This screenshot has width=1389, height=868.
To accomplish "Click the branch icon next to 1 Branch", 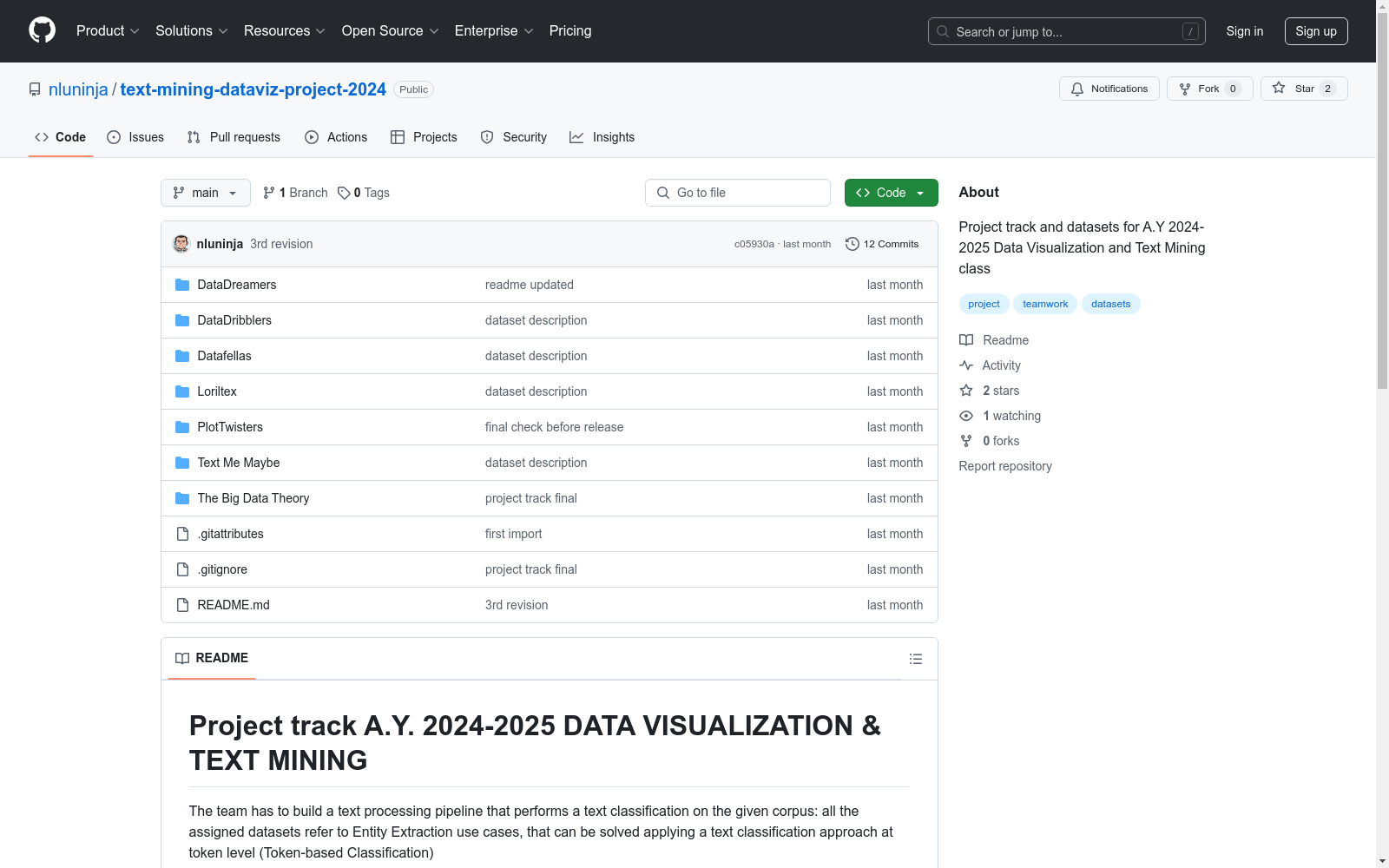I will [x=269, y=193].
